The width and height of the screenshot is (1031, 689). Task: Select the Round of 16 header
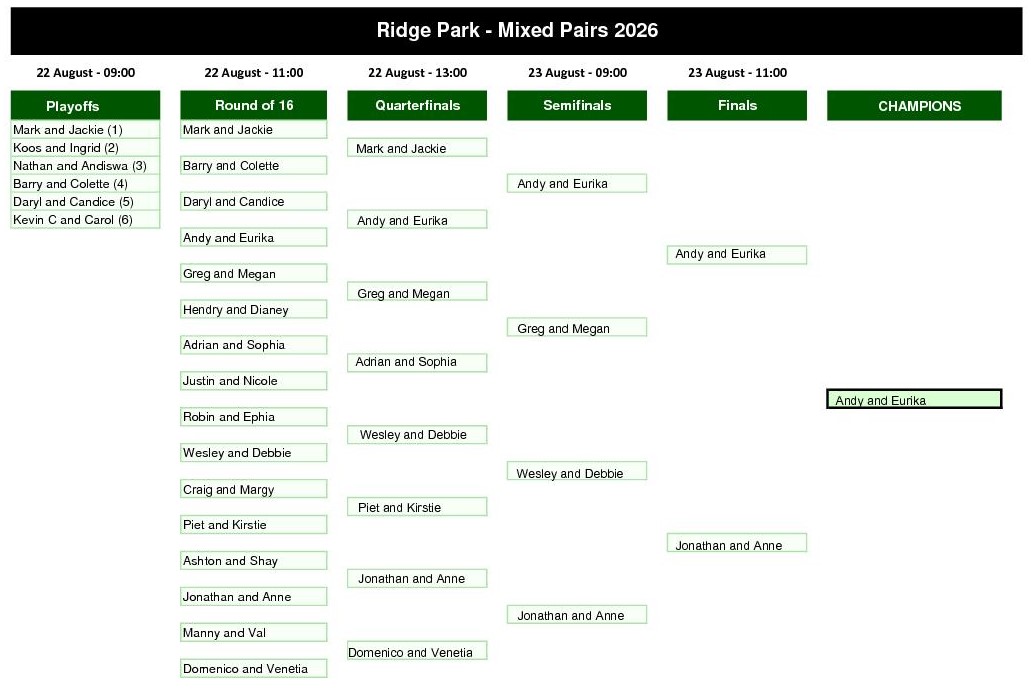pyautogui.click(x=253, y=105)
